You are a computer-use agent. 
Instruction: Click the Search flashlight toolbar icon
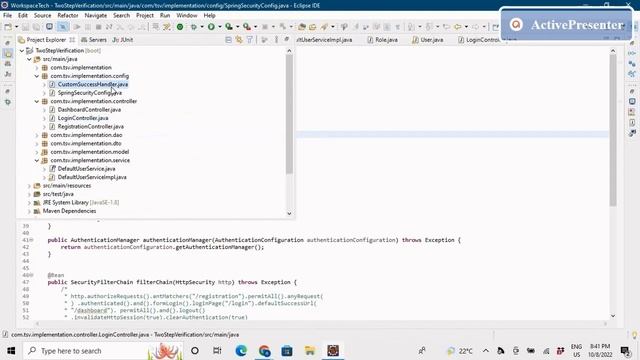[324, 27]
